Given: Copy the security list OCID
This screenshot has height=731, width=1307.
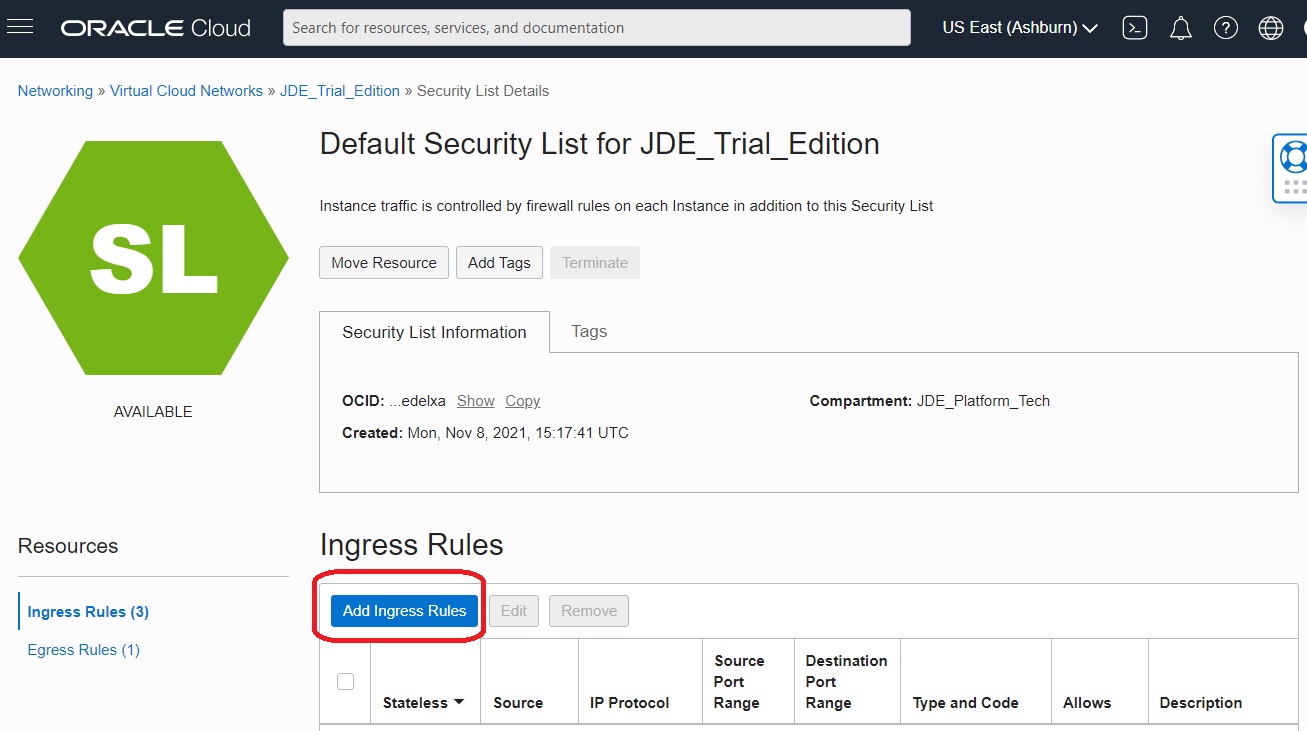Looking at the screenshot, I should point(522,400).
